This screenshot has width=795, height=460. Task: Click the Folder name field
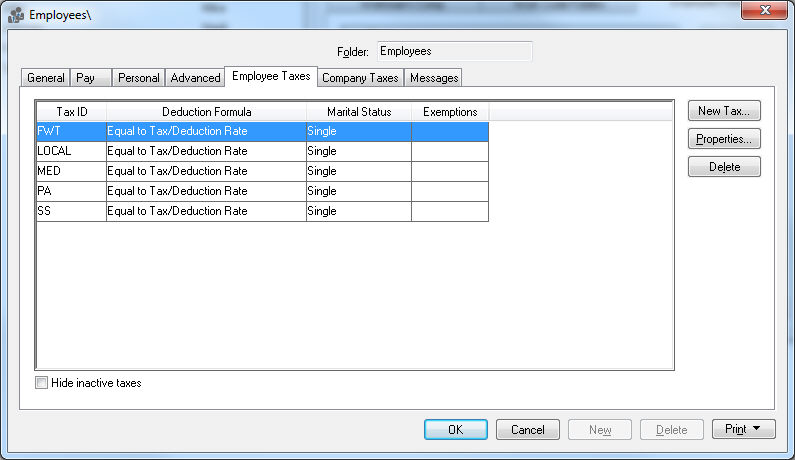click(x=453, y=51)
